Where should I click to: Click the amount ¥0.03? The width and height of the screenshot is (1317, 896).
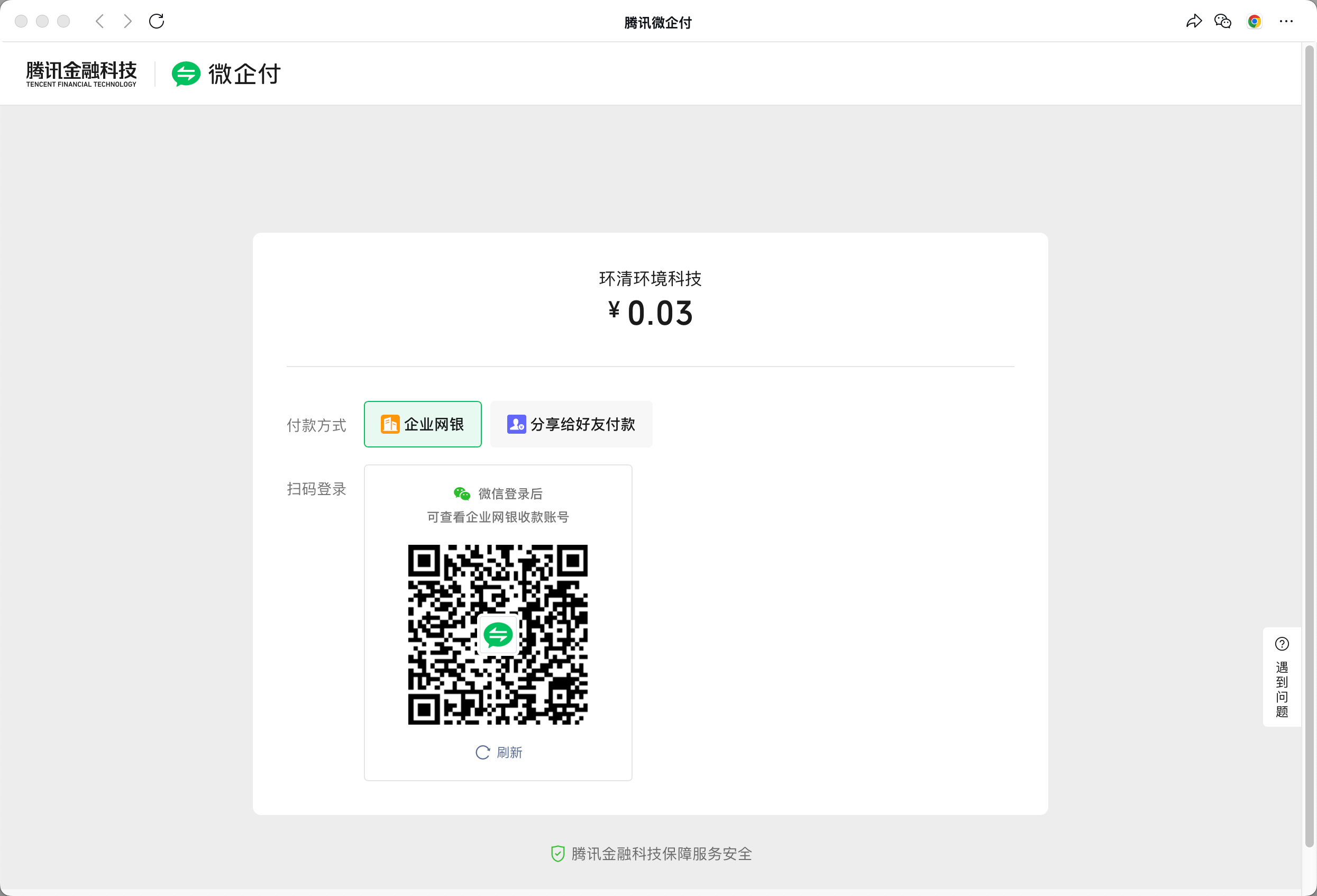[x=651, y=314]
